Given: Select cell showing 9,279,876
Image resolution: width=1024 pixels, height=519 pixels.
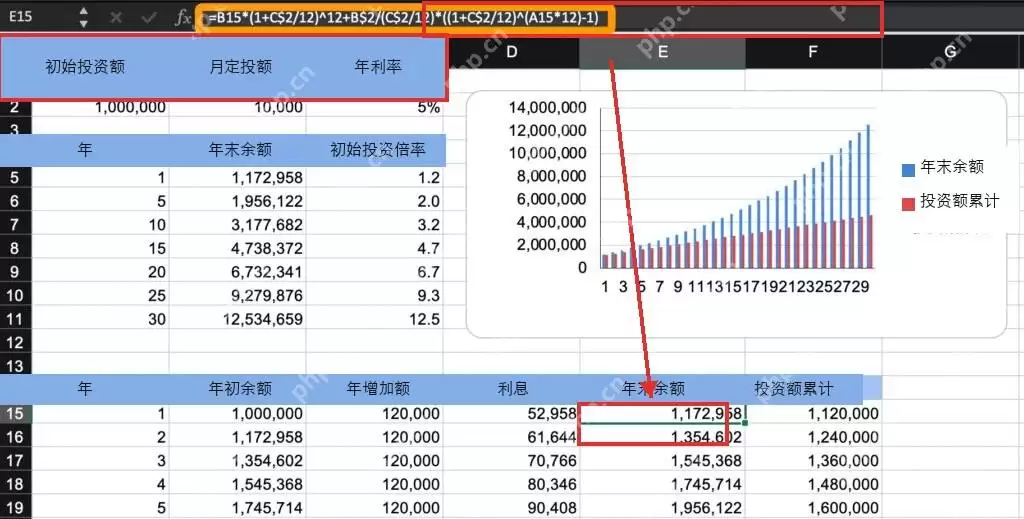Looking at the screenshot, I should (x=238, y=295).
